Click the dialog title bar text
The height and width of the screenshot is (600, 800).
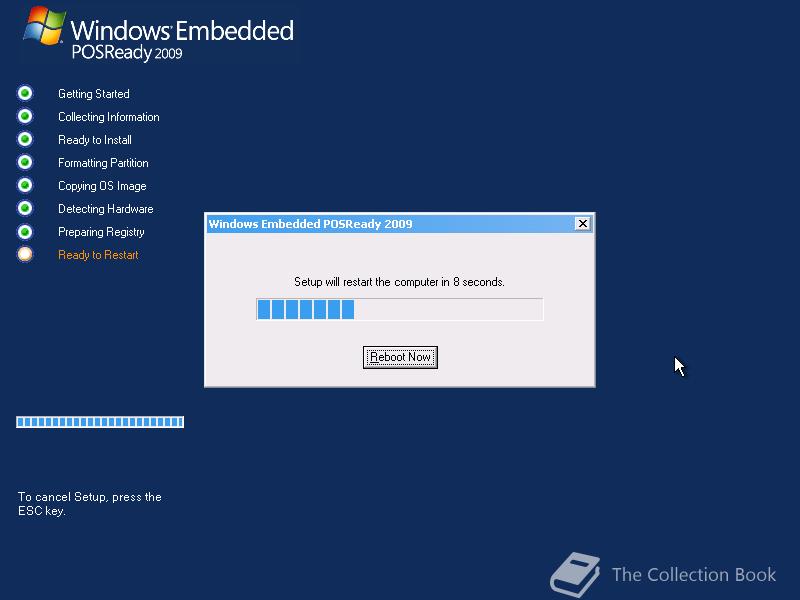point(310,224)
